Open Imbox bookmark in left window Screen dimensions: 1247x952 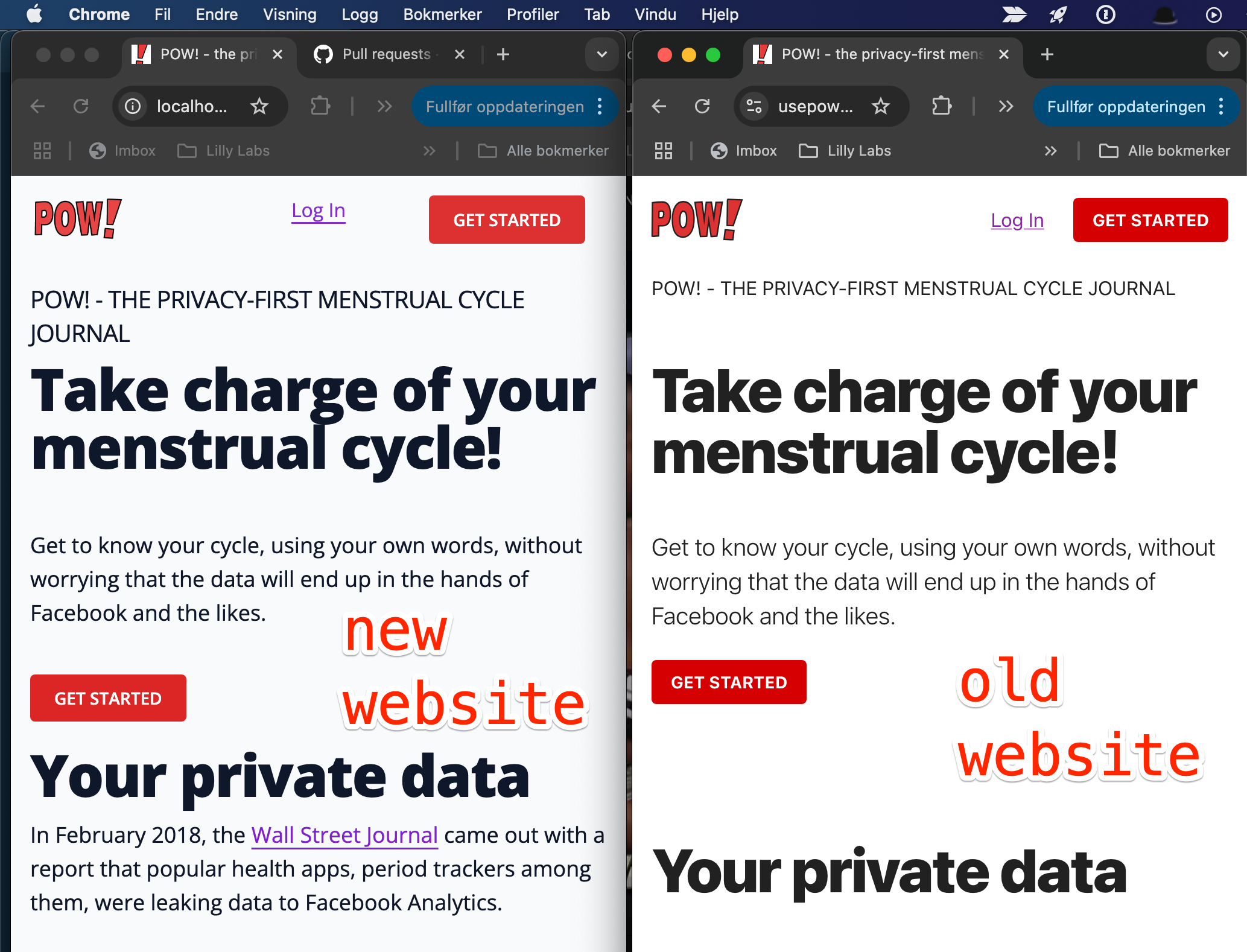[122, 151]
